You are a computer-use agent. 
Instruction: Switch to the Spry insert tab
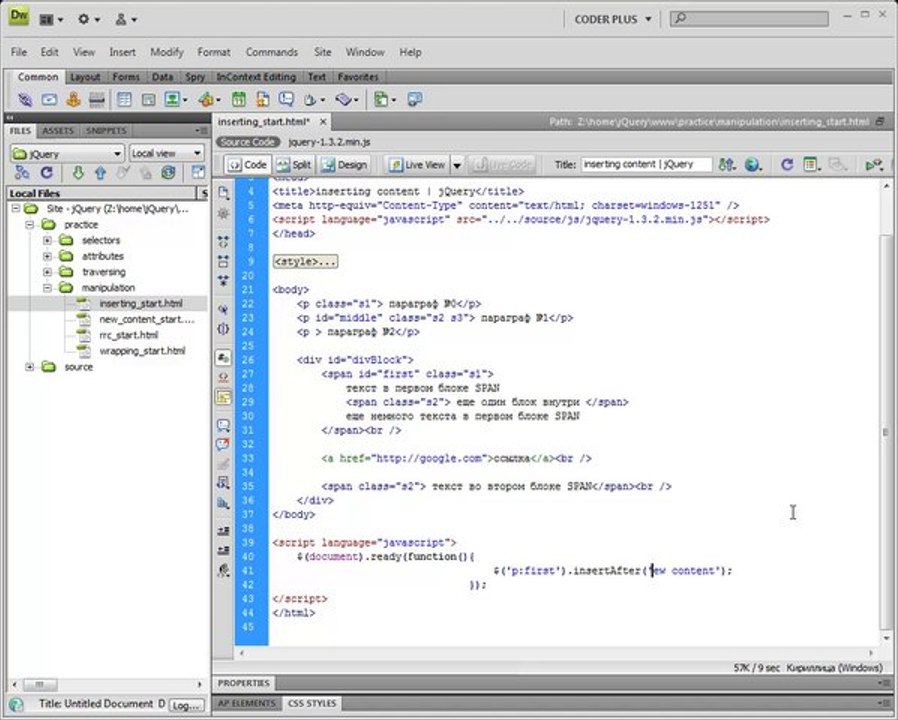click(x=195, y=77)
